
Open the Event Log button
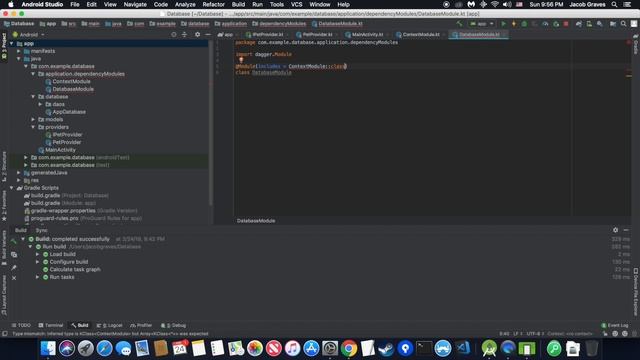(615, 325)
